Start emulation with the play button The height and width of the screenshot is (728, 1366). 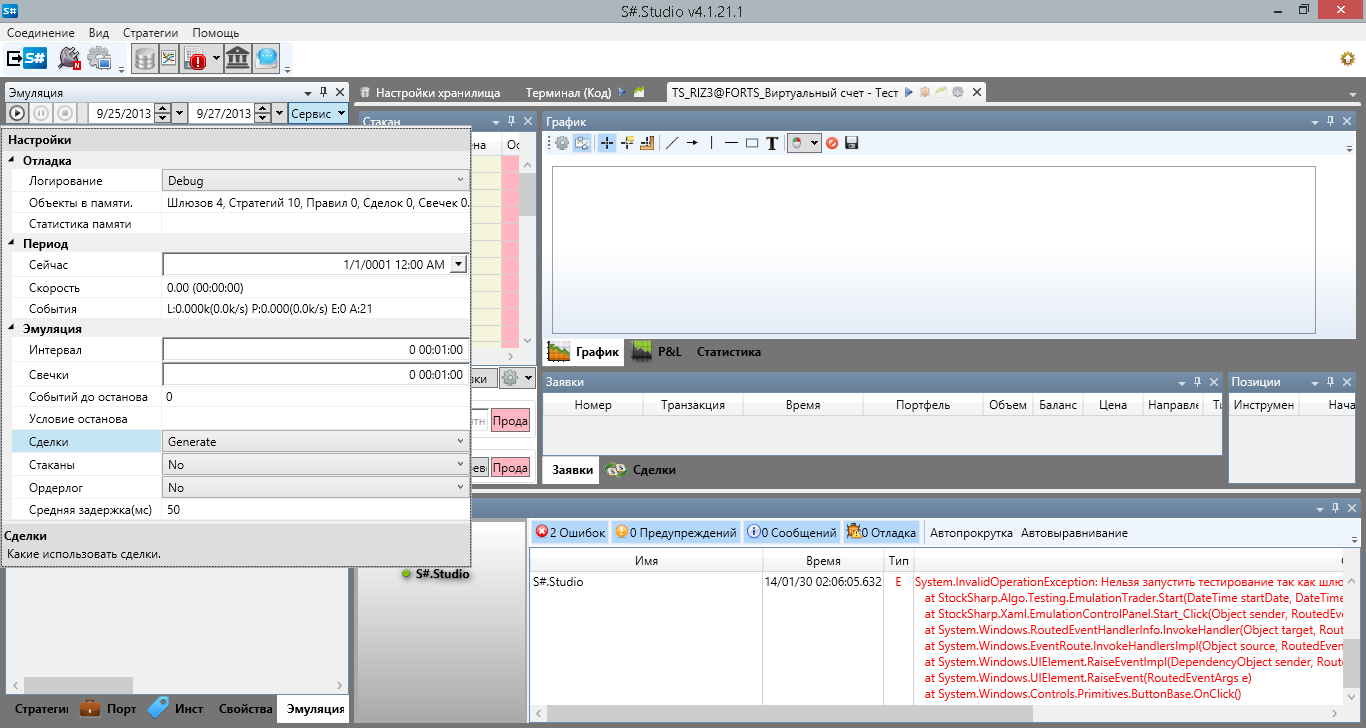pos(17,113)
